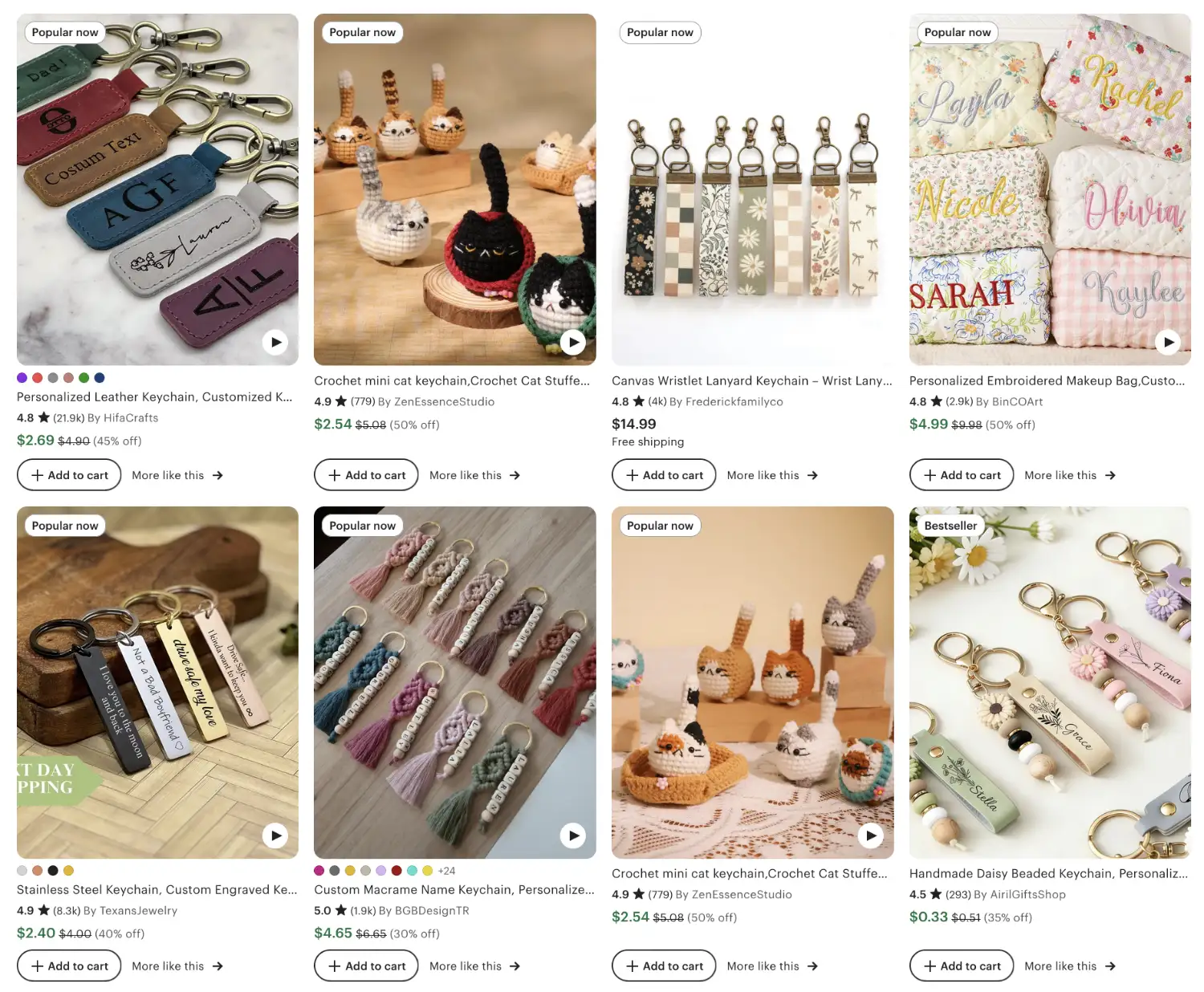
Task: Play video on Embroidered Makeup Bag image
Action: pyautogui.click(x=1168, y=343)
